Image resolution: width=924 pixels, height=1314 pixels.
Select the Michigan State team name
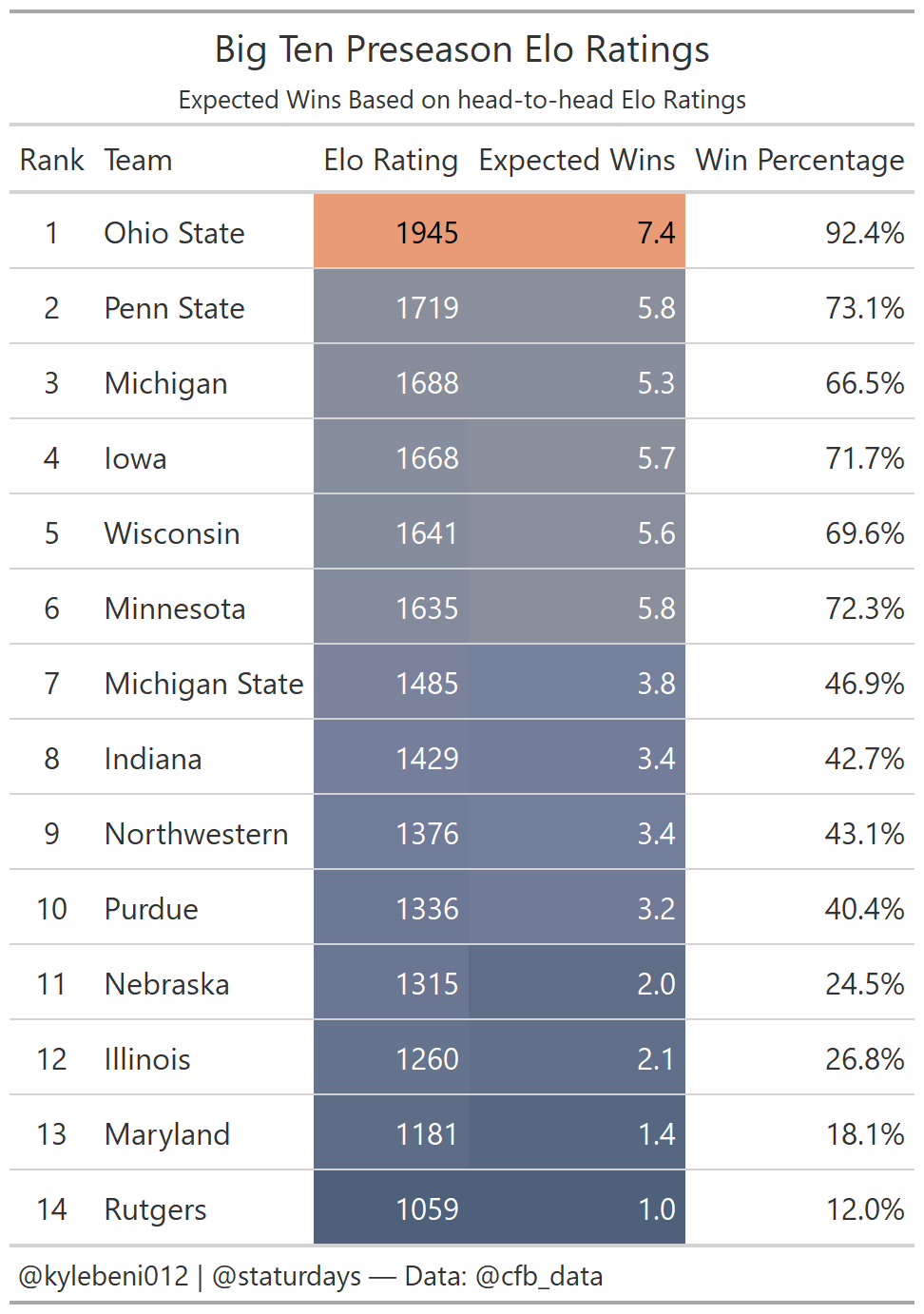click(203, 684)
